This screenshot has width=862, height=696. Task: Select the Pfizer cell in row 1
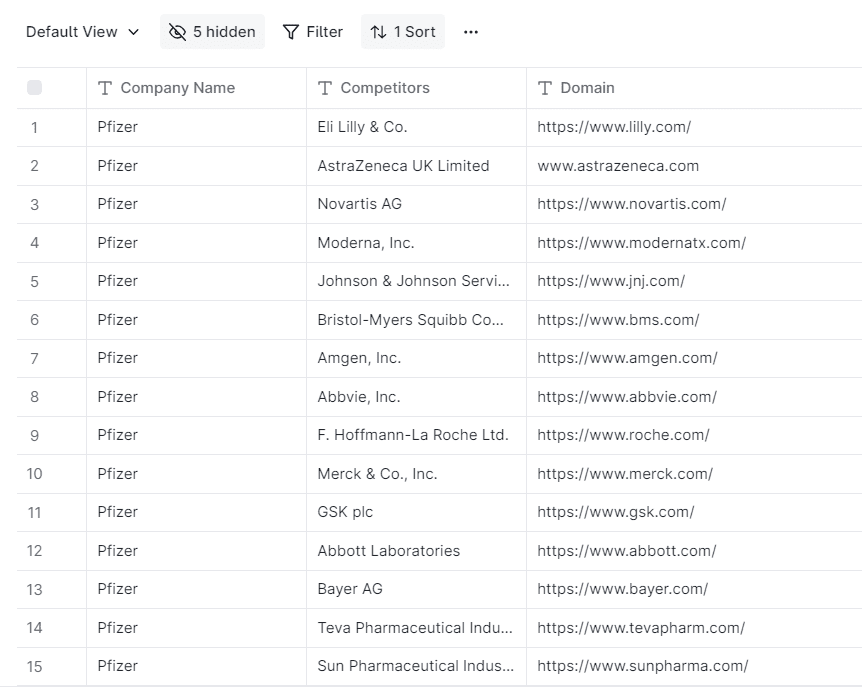tap(196, 128)
